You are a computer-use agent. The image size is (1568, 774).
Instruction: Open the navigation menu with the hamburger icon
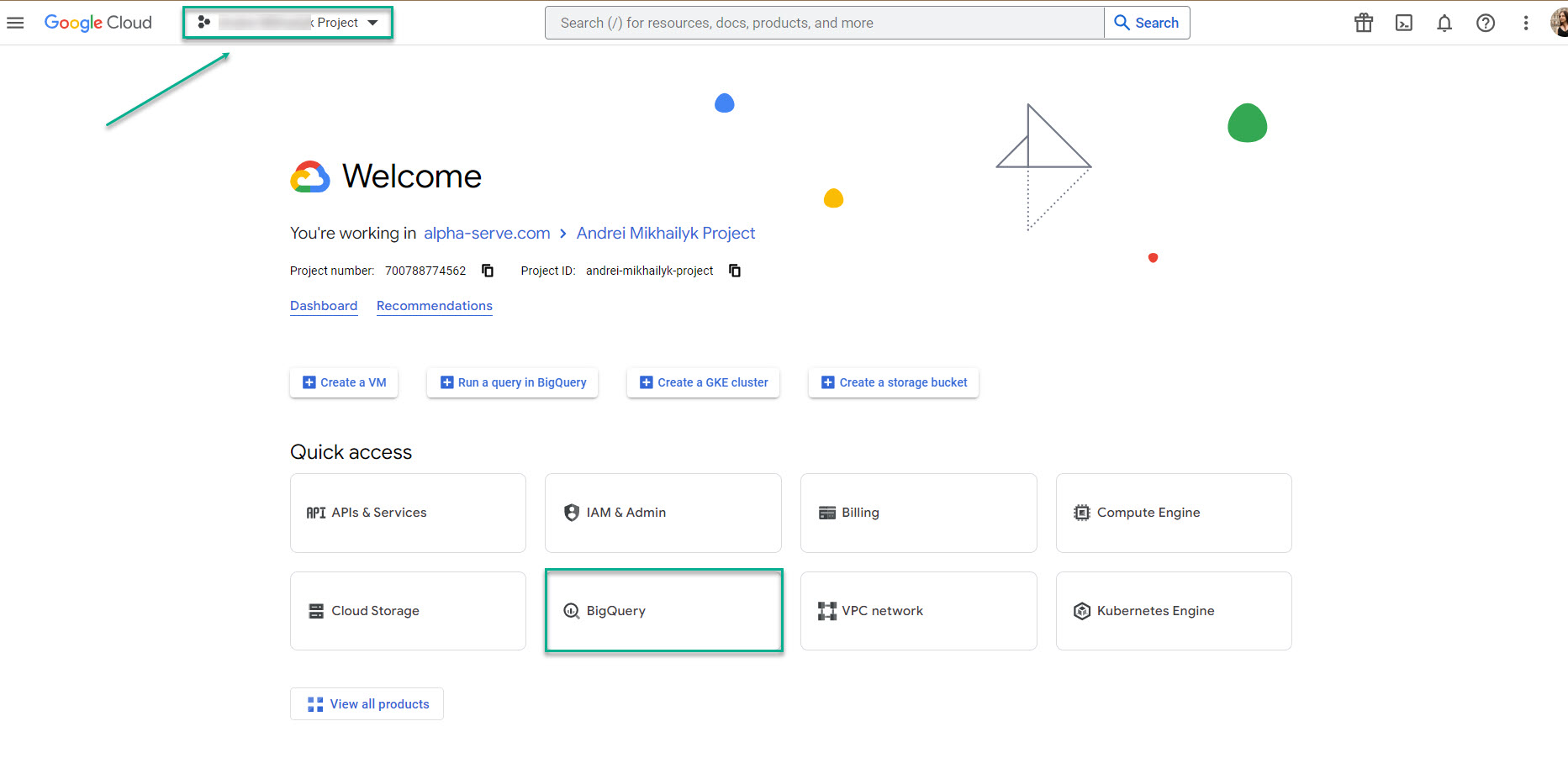point(15,23)
